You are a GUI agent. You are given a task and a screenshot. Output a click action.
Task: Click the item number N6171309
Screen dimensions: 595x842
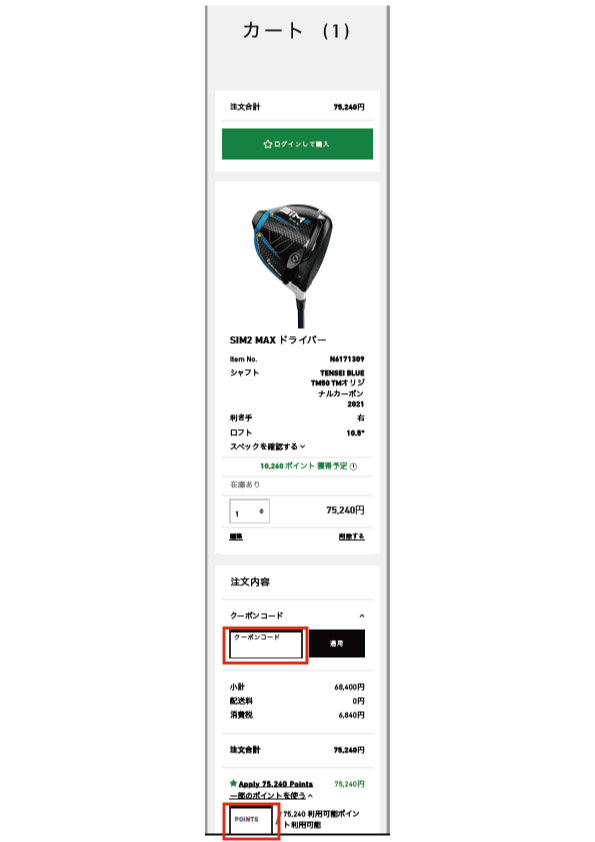[347, 359]
